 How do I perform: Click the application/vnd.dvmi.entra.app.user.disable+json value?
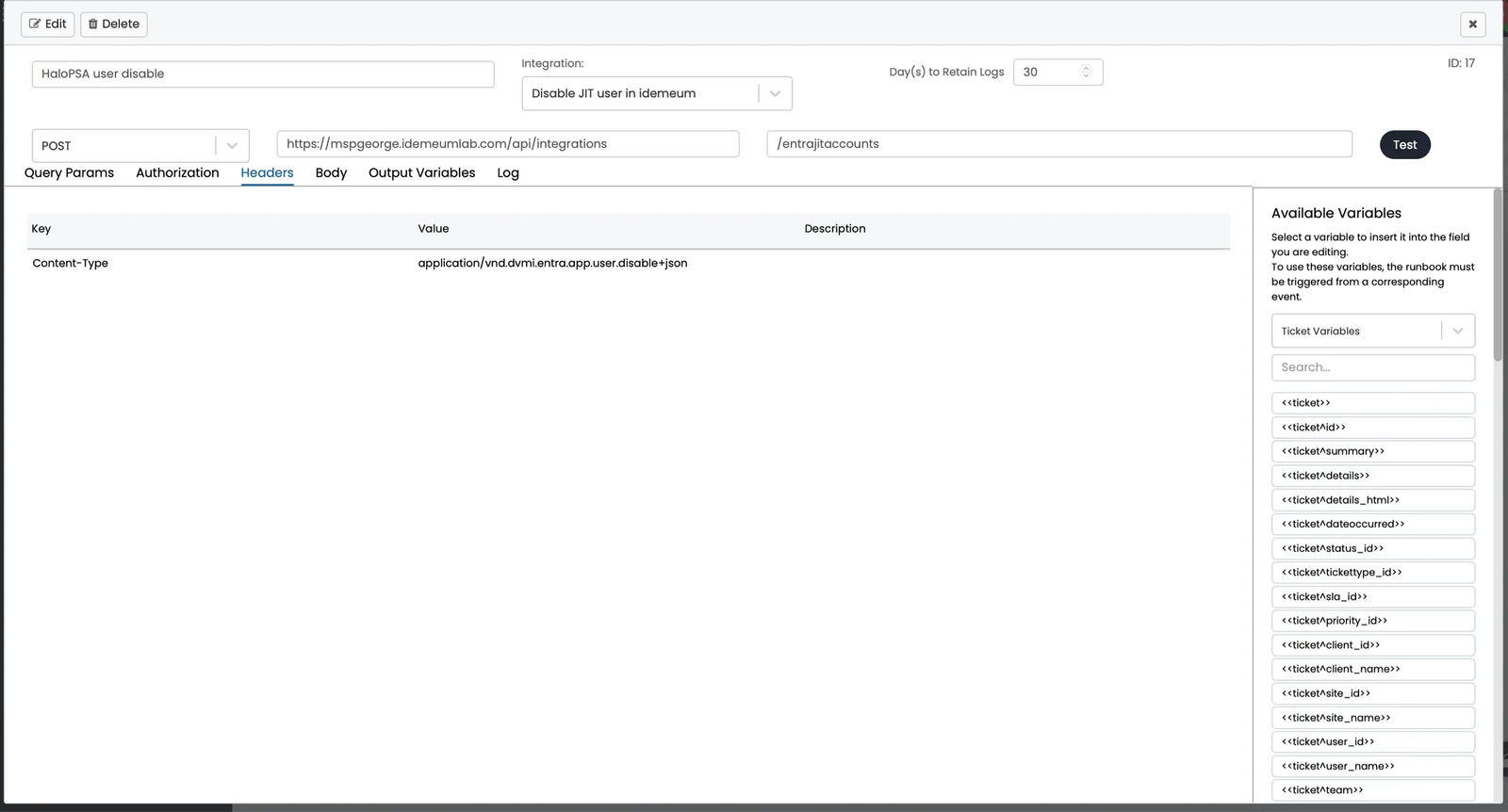tap(552, 263)
